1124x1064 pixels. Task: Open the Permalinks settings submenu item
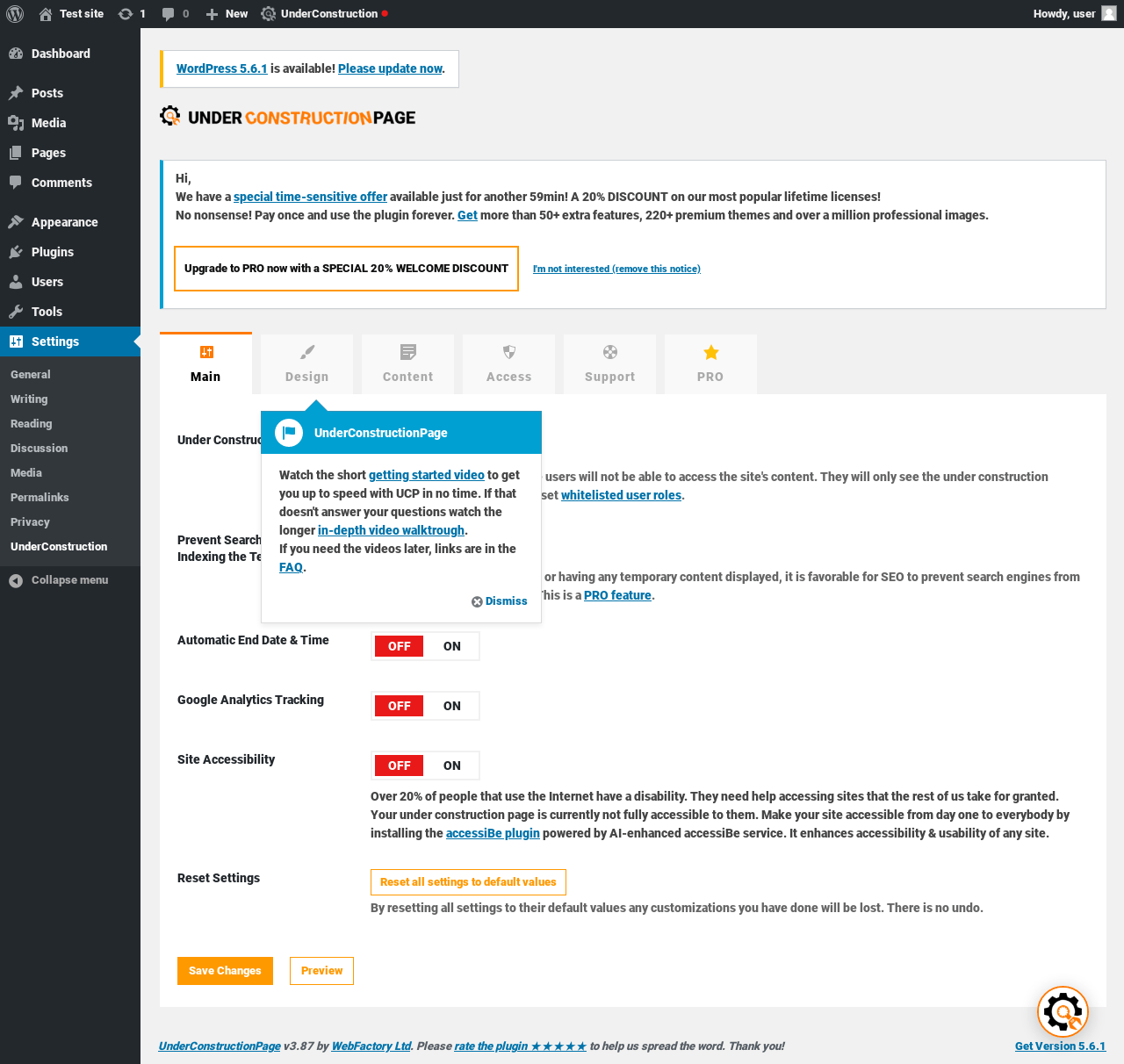pos(40,498)
